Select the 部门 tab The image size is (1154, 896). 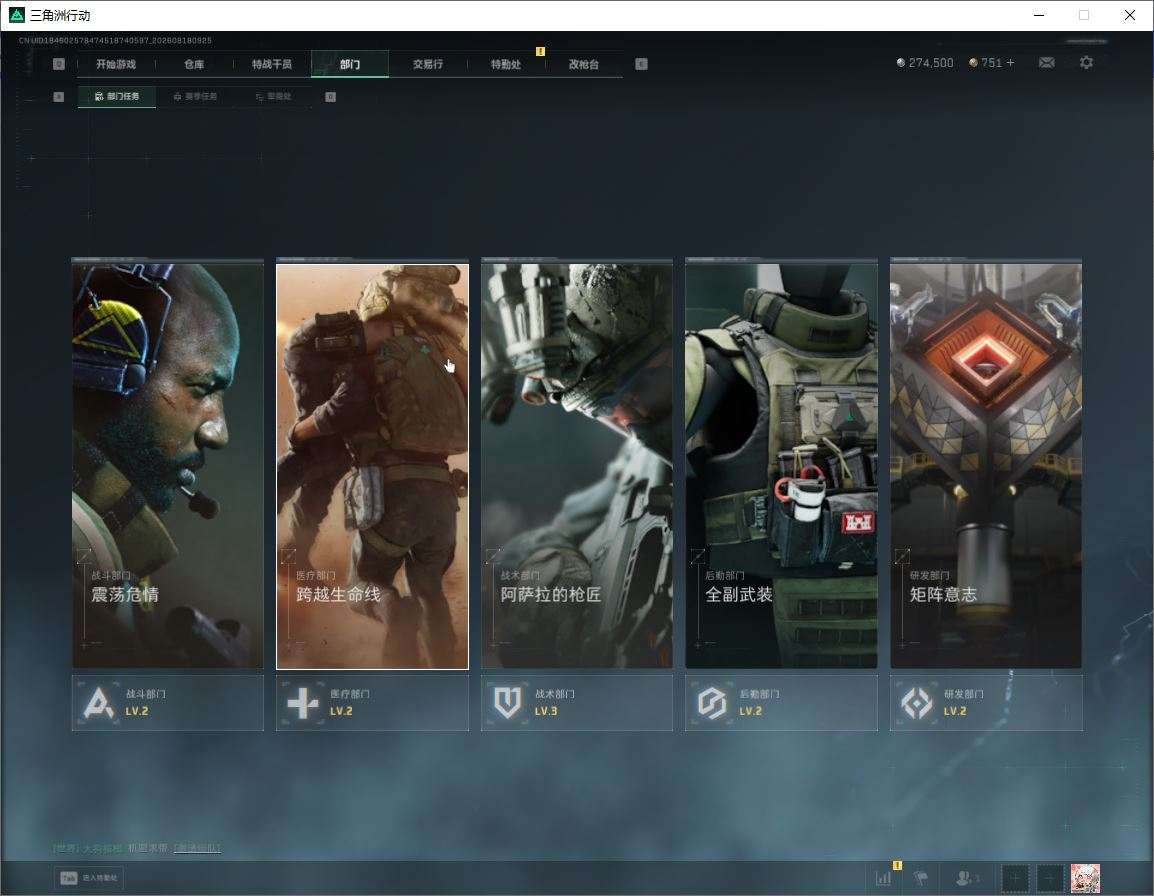(350, 64)
